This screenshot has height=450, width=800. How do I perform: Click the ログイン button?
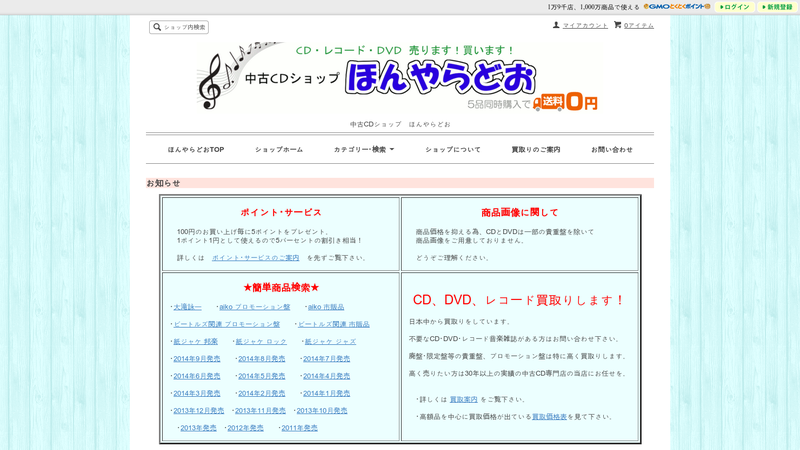[x=735, y=7]
